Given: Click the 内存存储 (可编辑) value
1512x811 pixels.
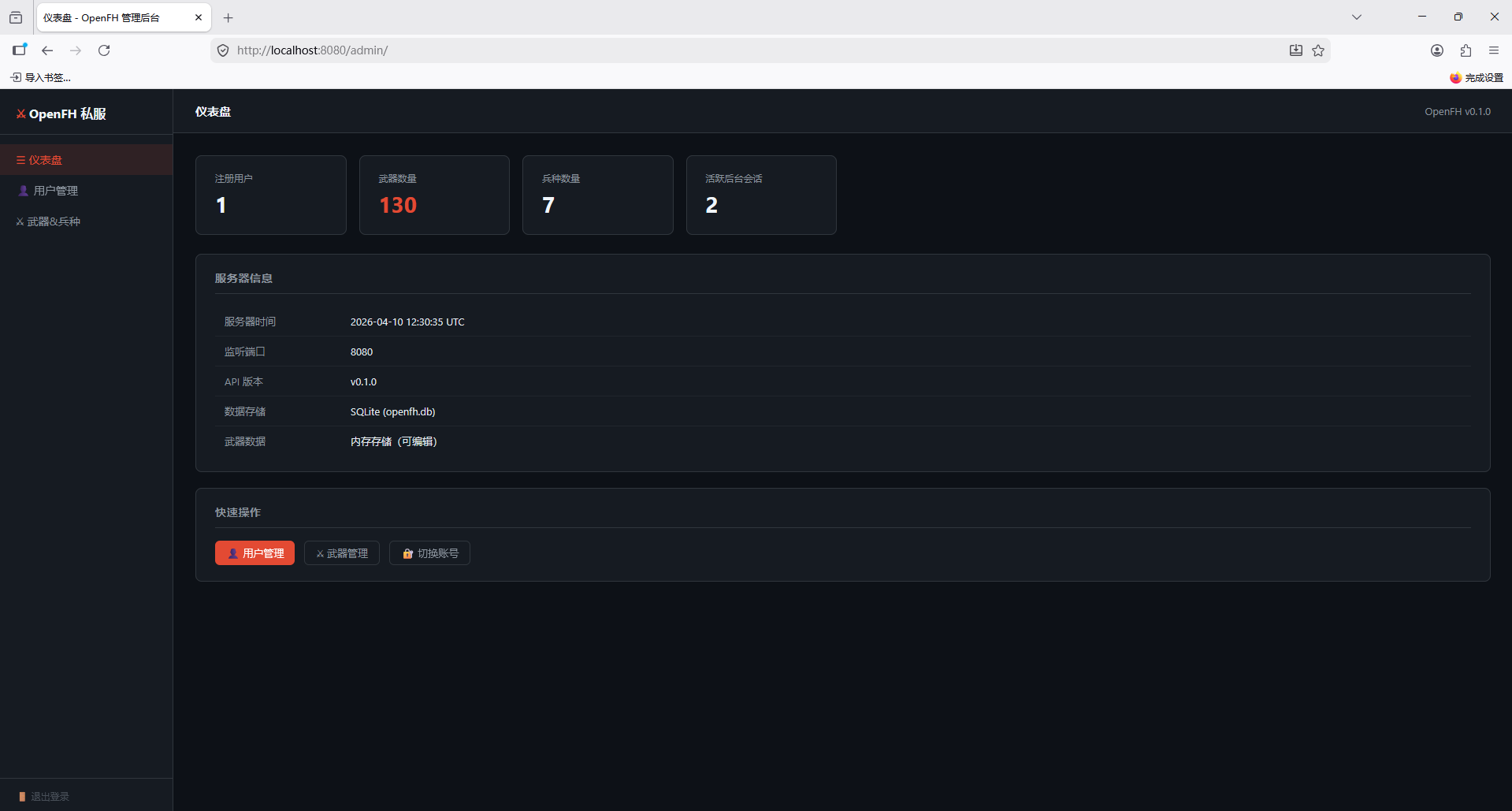Looking at the screenshot, I should [393, 441].
